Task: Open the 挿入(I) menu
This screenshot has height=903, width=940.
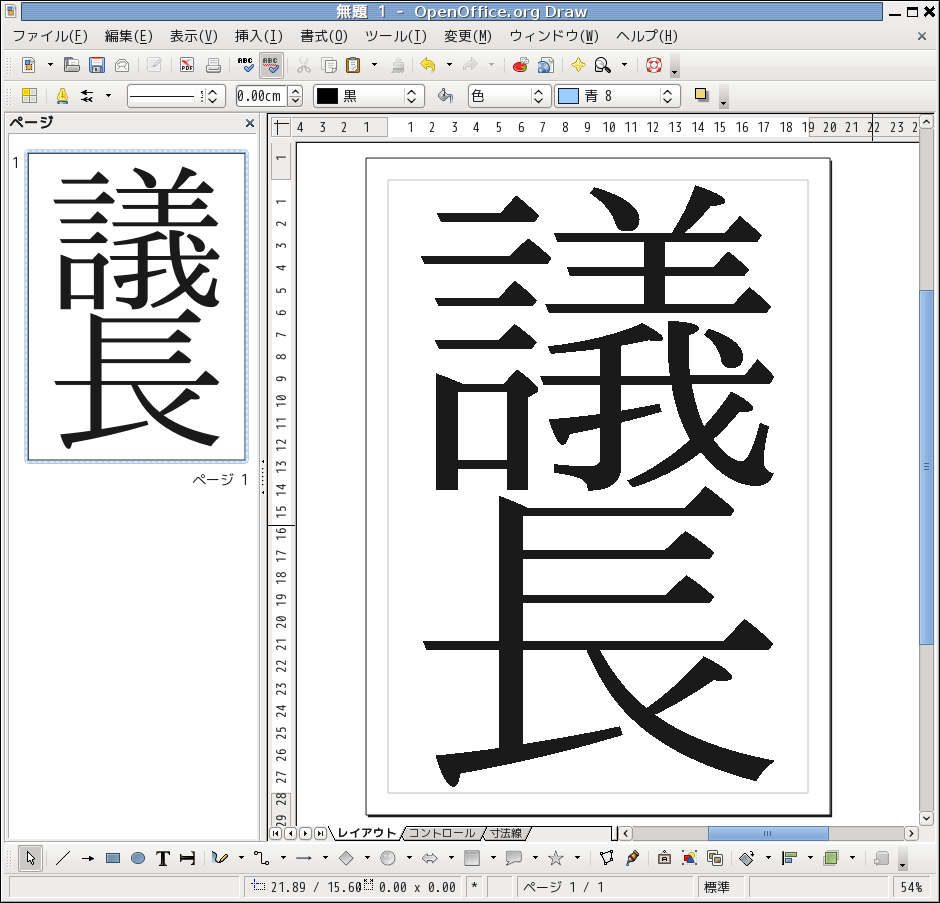Action: 258,37
